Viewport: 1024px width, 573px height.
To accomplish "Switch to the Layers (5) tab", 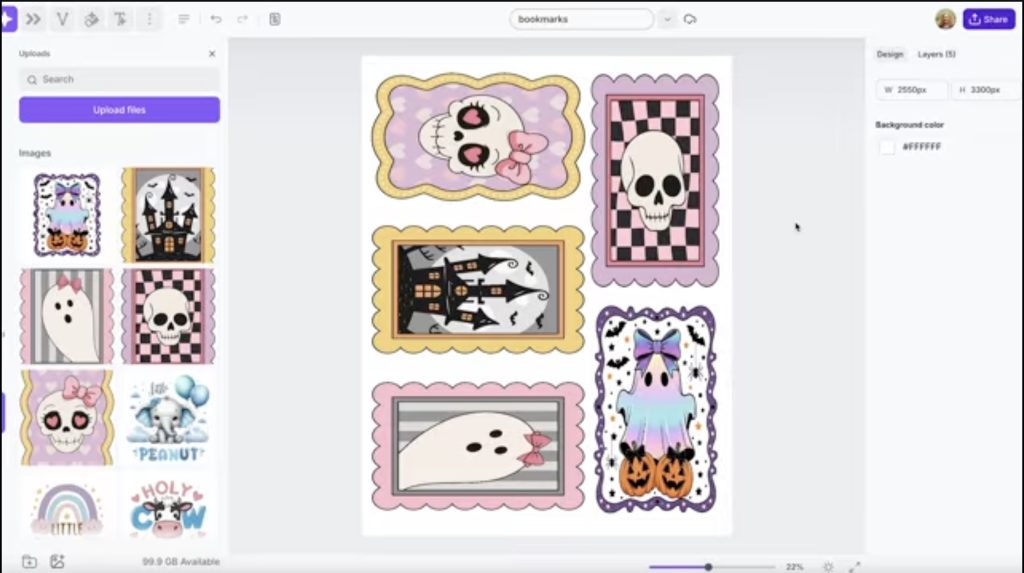I will 936,54.
